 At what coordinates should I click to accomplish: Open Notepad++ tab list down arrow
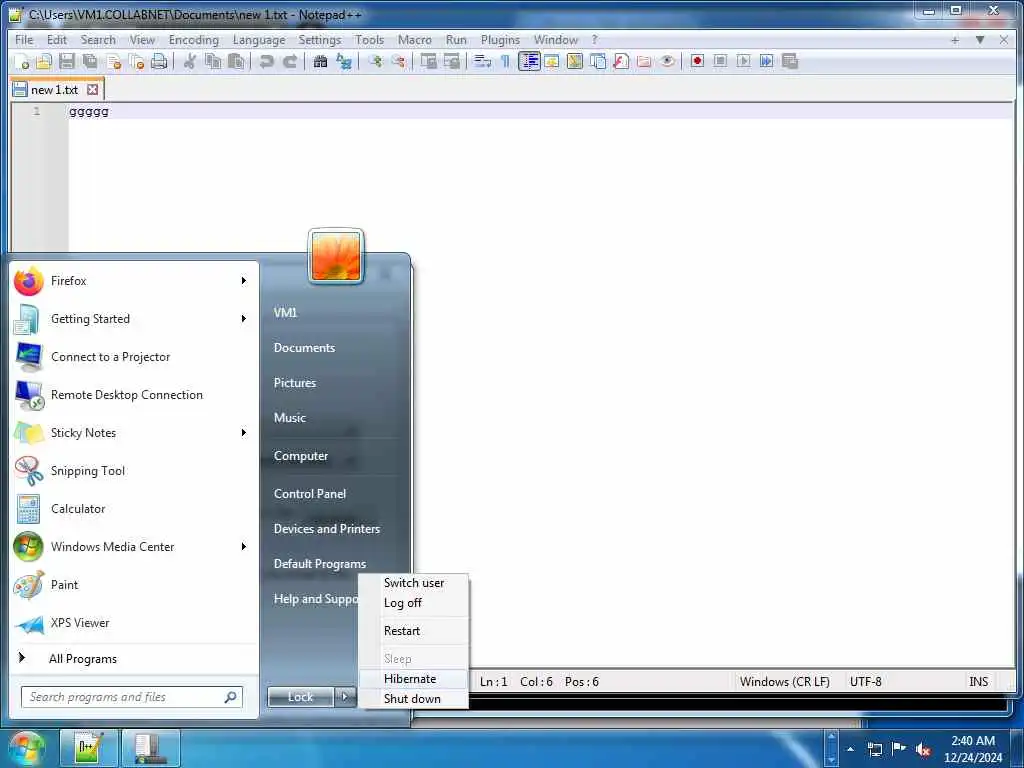(980, 40)
